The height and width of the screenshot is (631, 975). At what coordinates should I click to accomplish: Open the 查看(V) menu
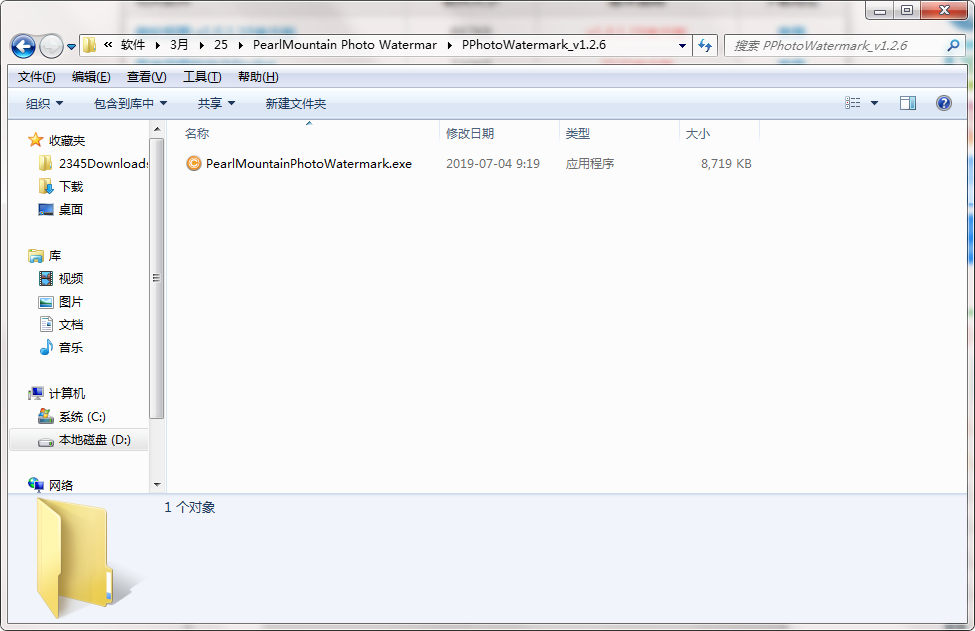(146, 76)
